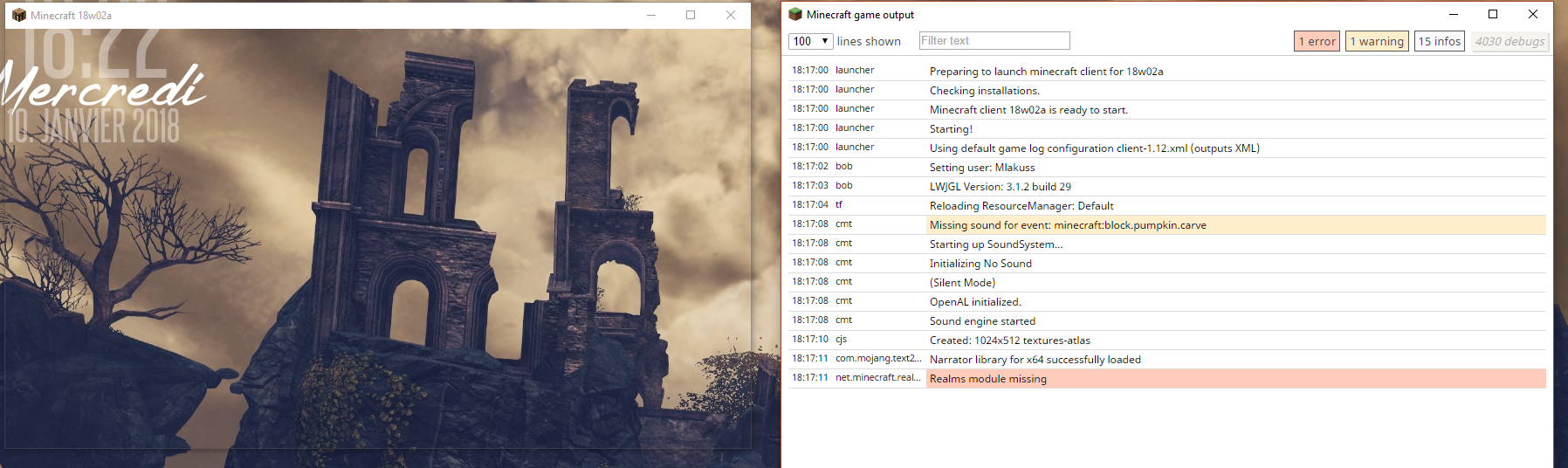1568x468 pixels.
Task: Close the Minecraft 18w02a window
Action: click(x=731, y=15)
